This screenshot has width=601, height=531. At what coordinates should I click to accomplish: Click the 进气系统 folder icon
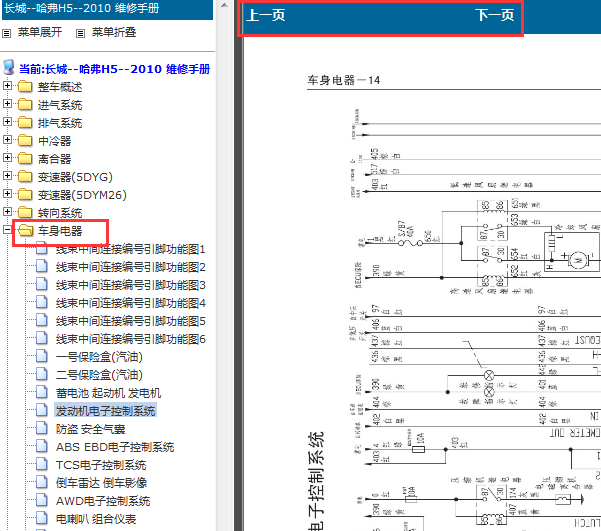(x=25, y=105)
